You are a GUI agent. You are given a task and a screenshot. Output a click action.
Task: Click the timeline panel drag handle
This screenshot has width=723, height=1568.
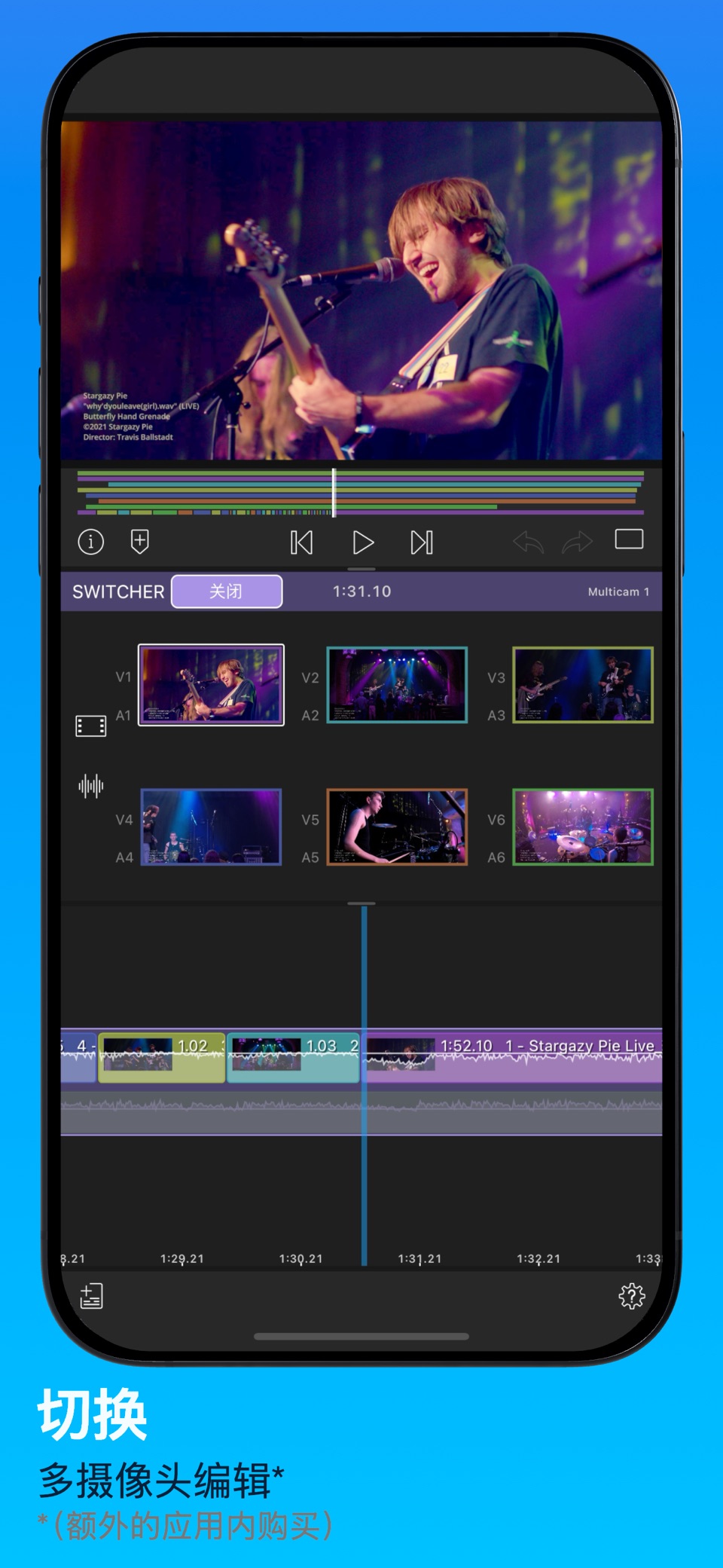click(361, 903)
